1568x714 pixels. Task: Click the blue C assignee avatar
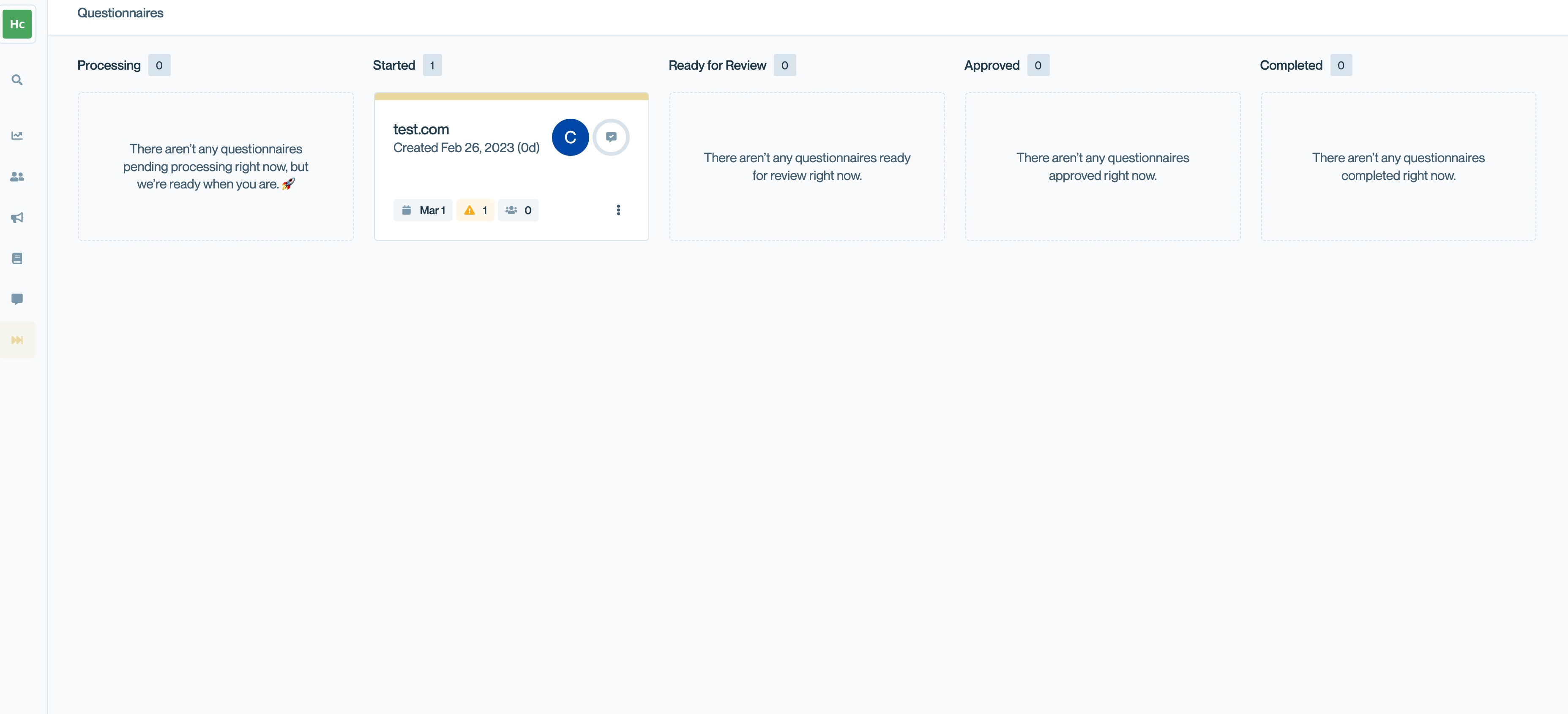570,137
